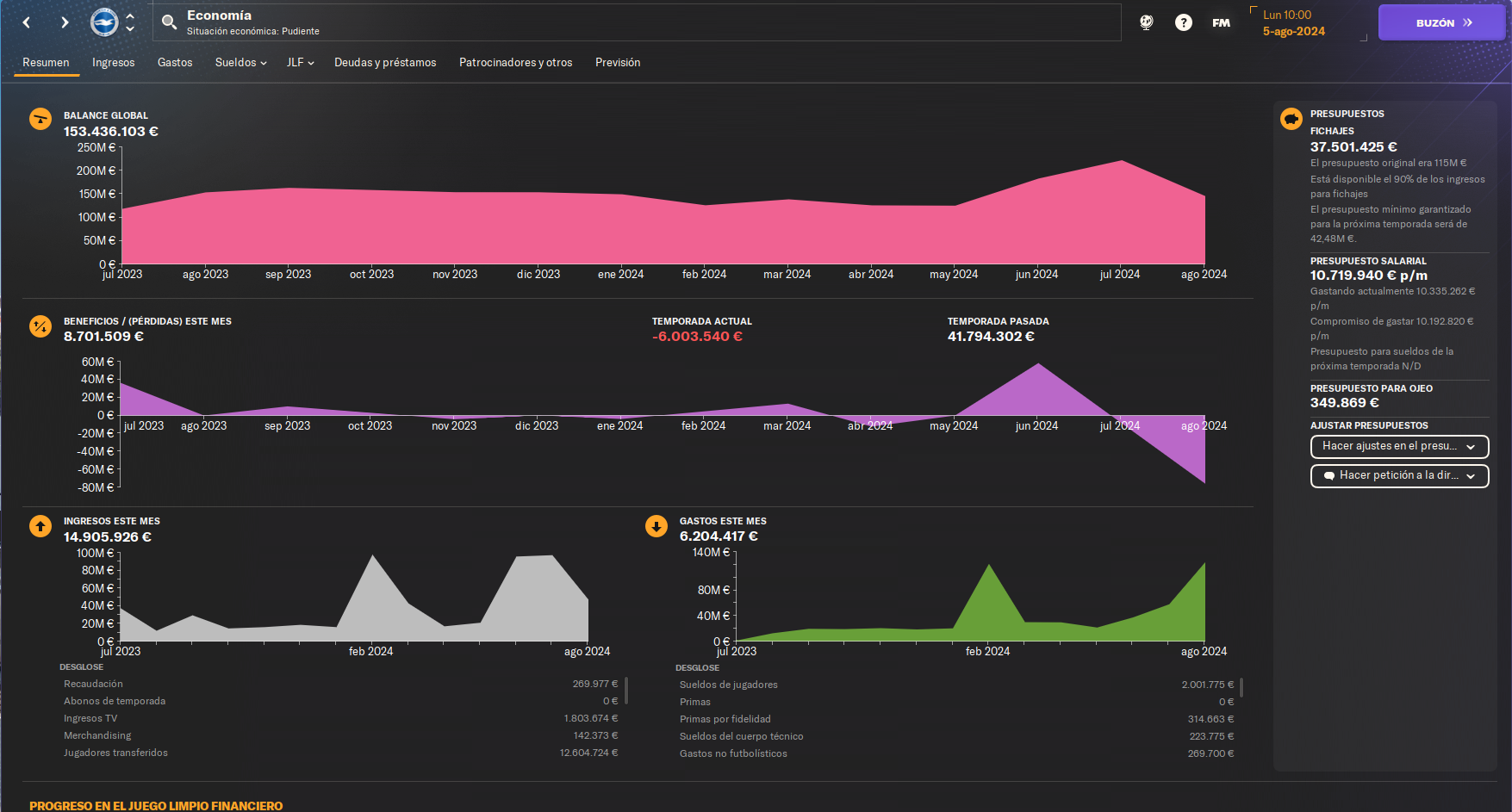This screenshot has width=1512, height=812.
Task: Expand the Sueldos dropdown tab
Action: point(241,62)
